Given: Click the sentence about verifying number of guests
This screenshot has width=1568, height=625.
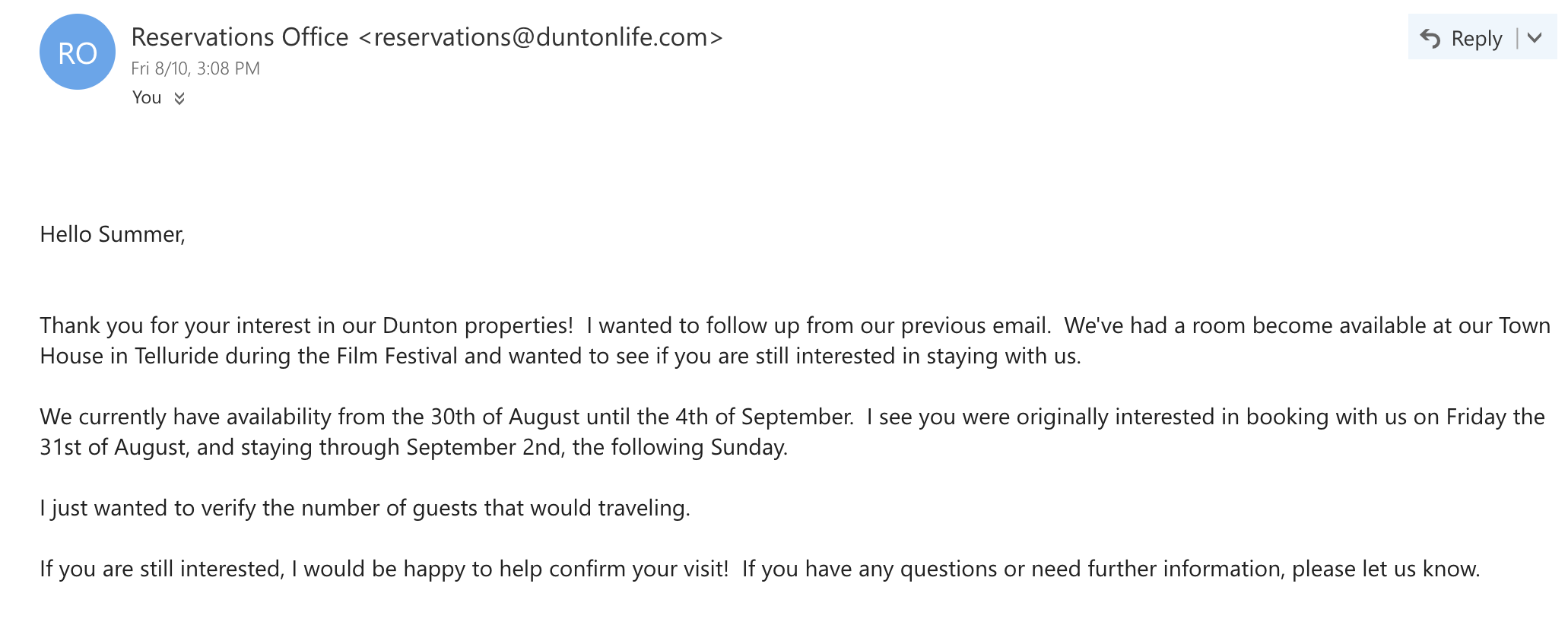Looking at the screenshot, I should [x=365, y=508].
